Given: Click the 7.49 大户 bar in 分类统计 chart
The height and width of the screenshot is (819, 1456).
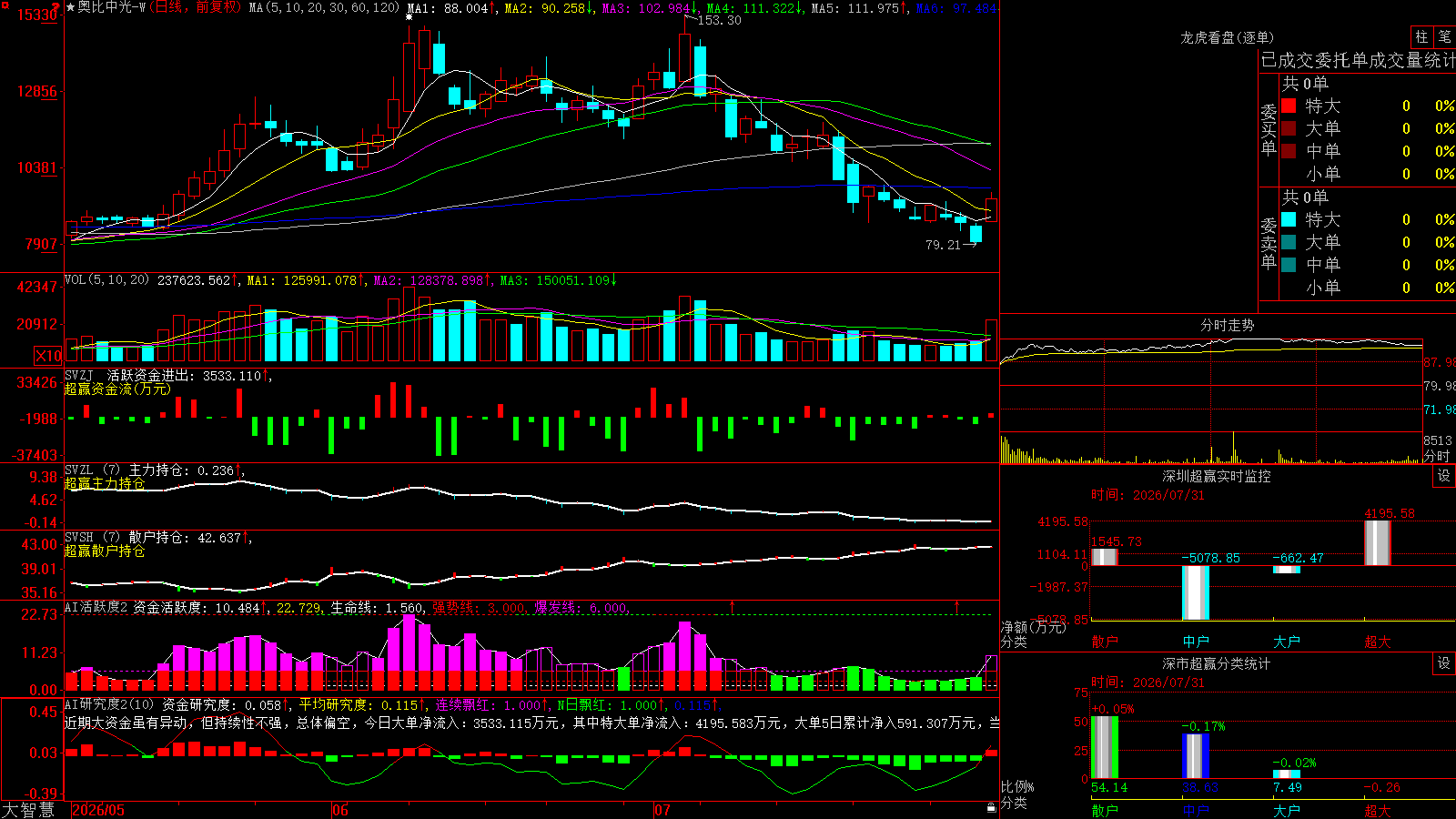Looking at the screenshot, I should (1287, 774).
